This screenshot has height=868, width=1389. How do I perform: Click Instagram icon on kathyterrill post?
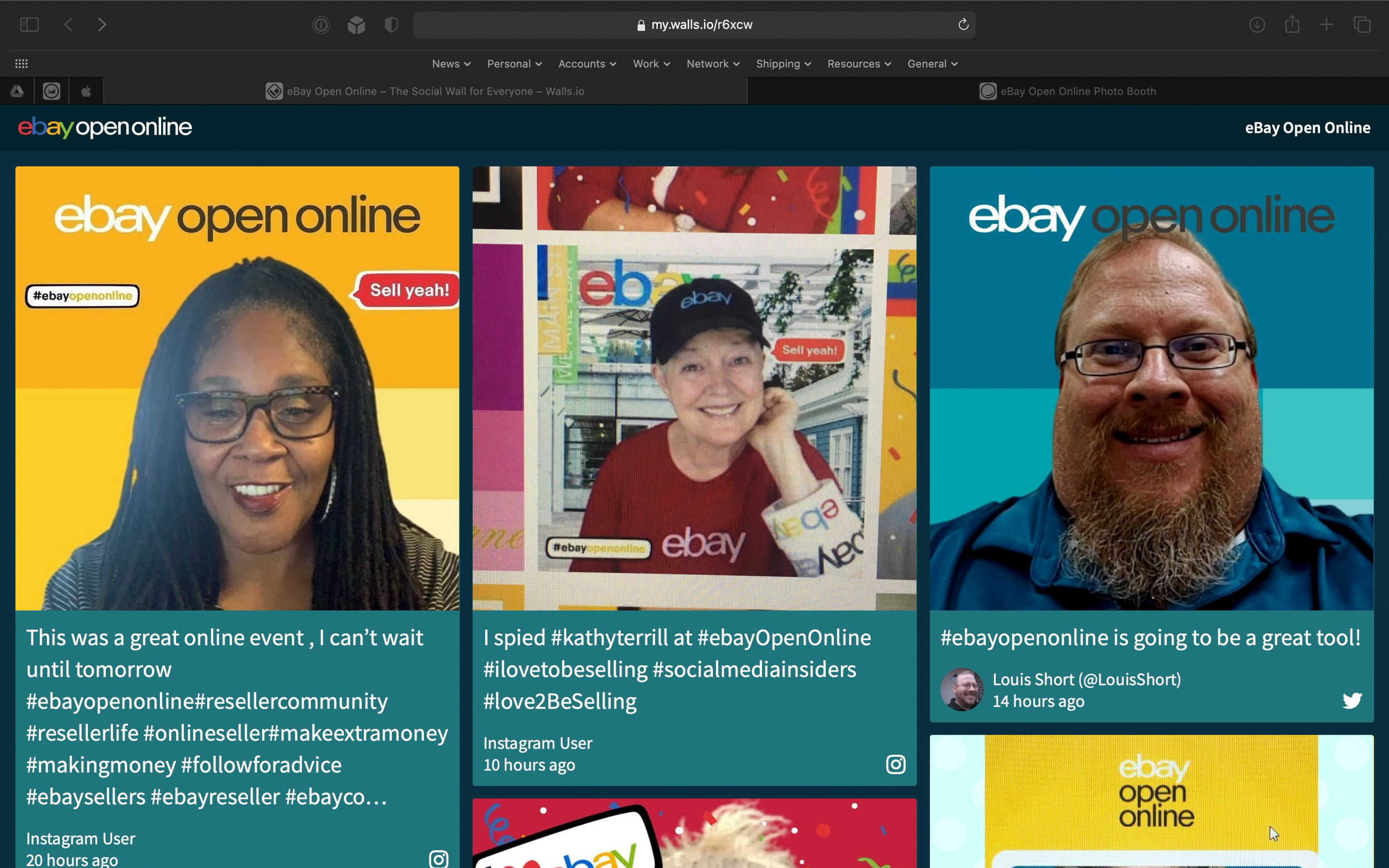point(895,764)
